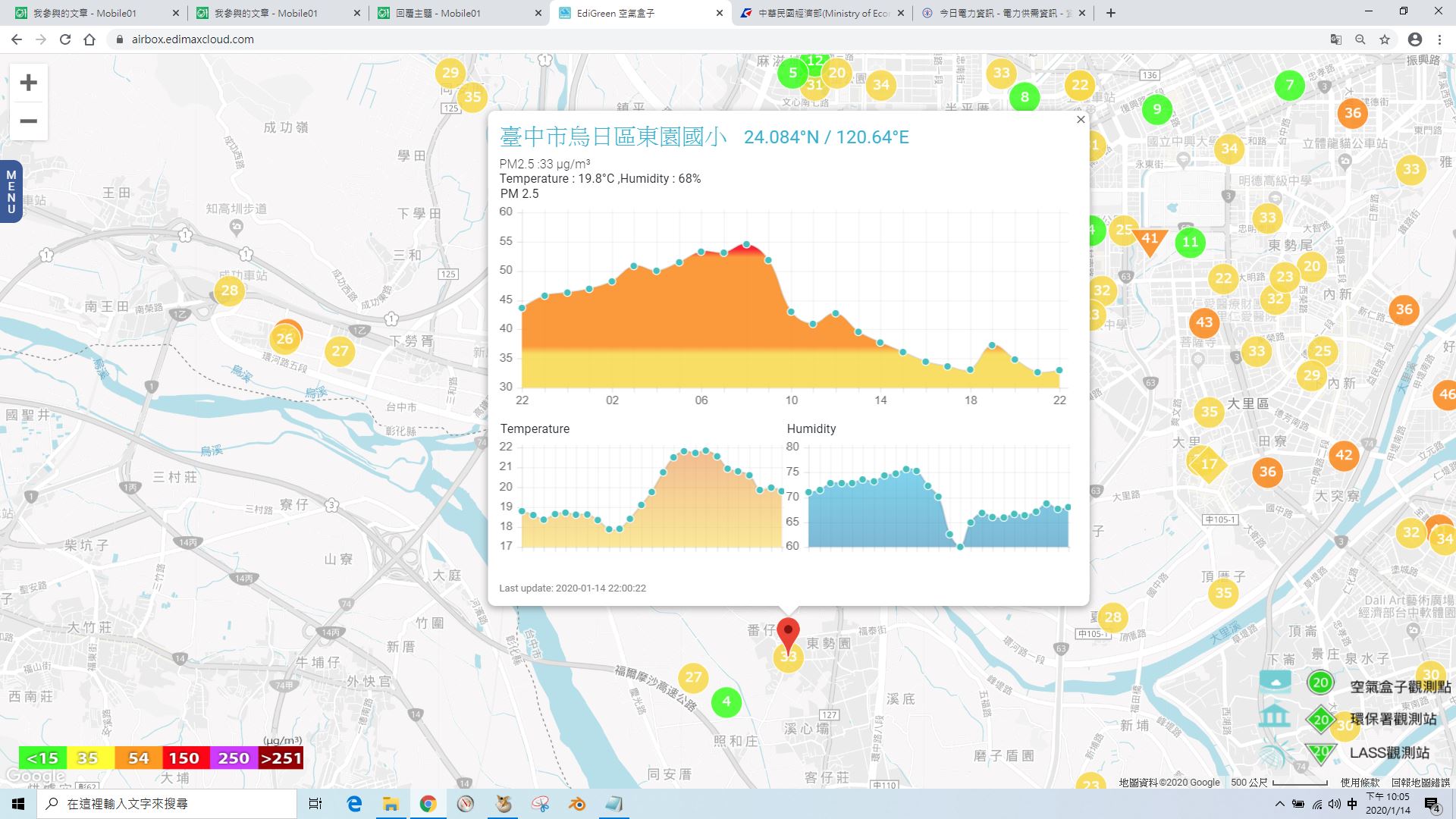Open Windows Start menu

pos(18,804)
